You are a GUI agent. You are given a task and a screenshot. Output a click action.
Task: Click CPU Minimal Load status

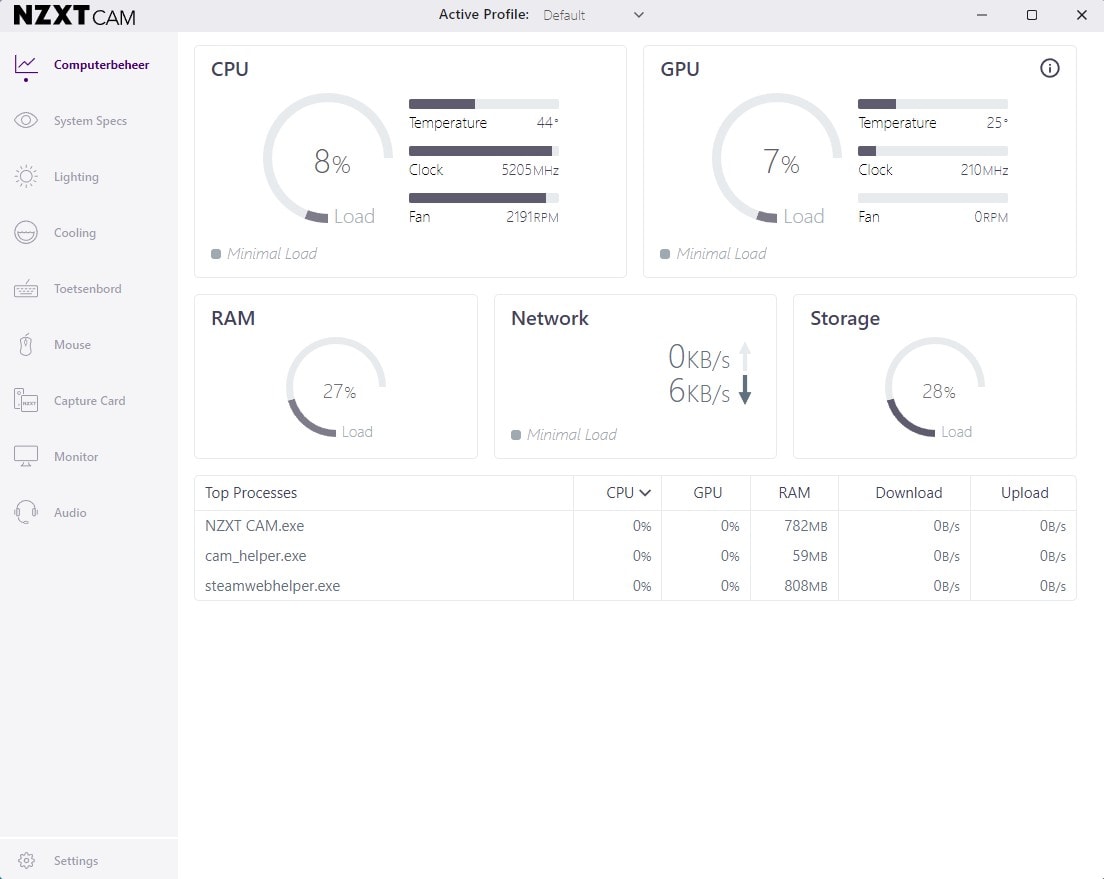[x=264, y=254]
